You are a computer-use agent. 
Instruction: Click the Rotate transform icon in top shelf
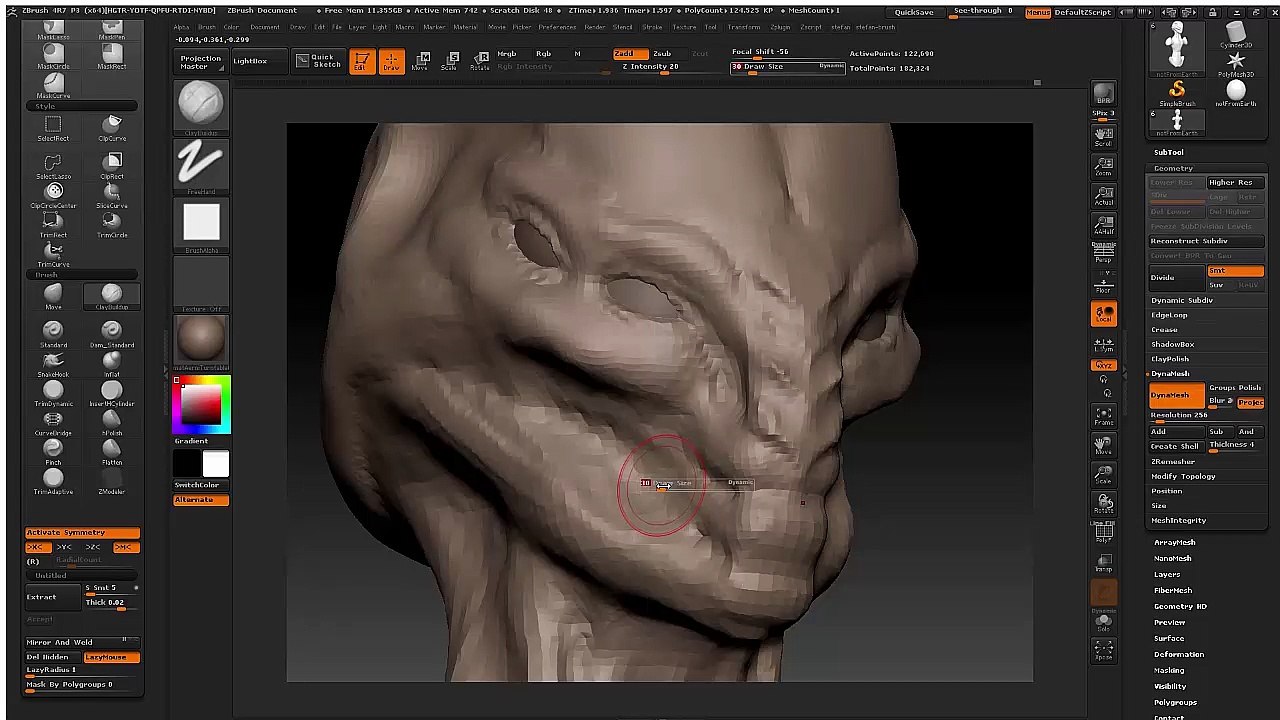tap(480, 61)
